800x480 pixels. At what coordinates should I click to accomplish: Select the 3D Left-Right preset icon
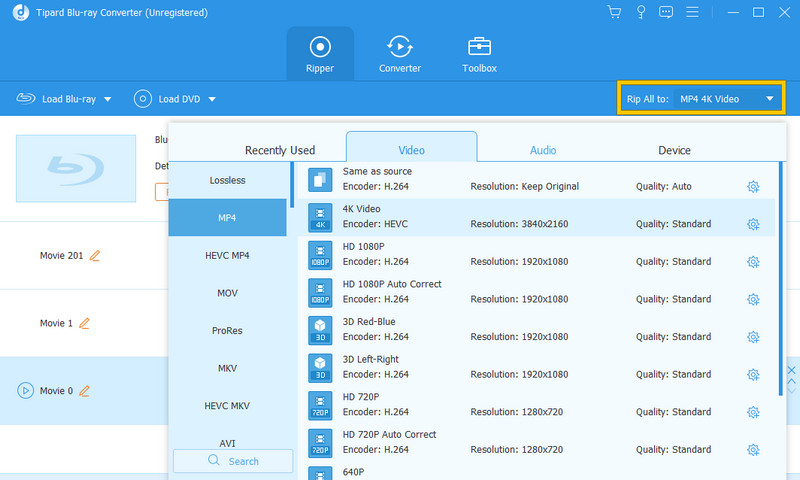[320, 368]
